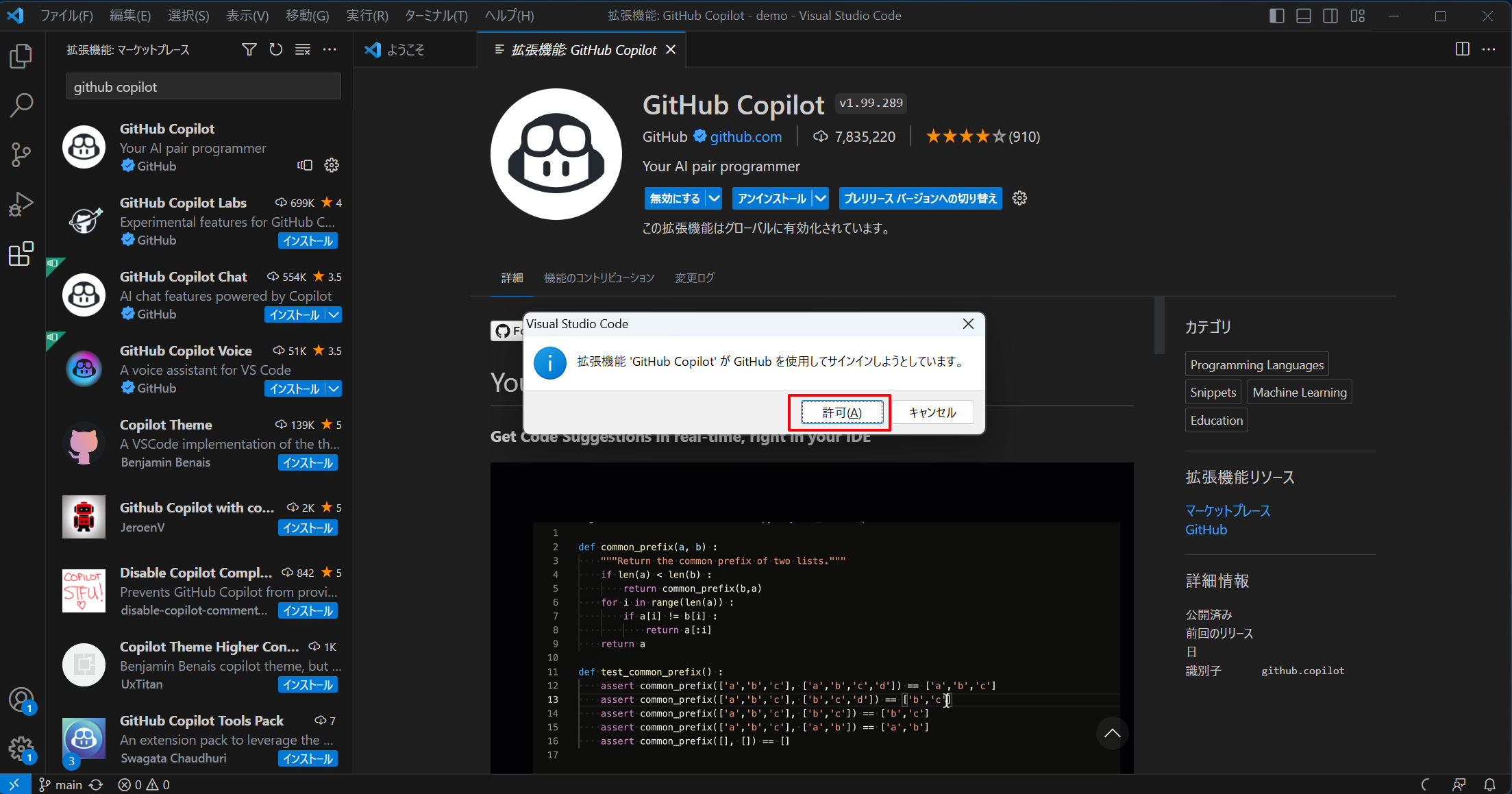Install GitHub Copilot Tools Pack
The height and width of the screenshot is (794, 1512).
(x=308, y=758)
